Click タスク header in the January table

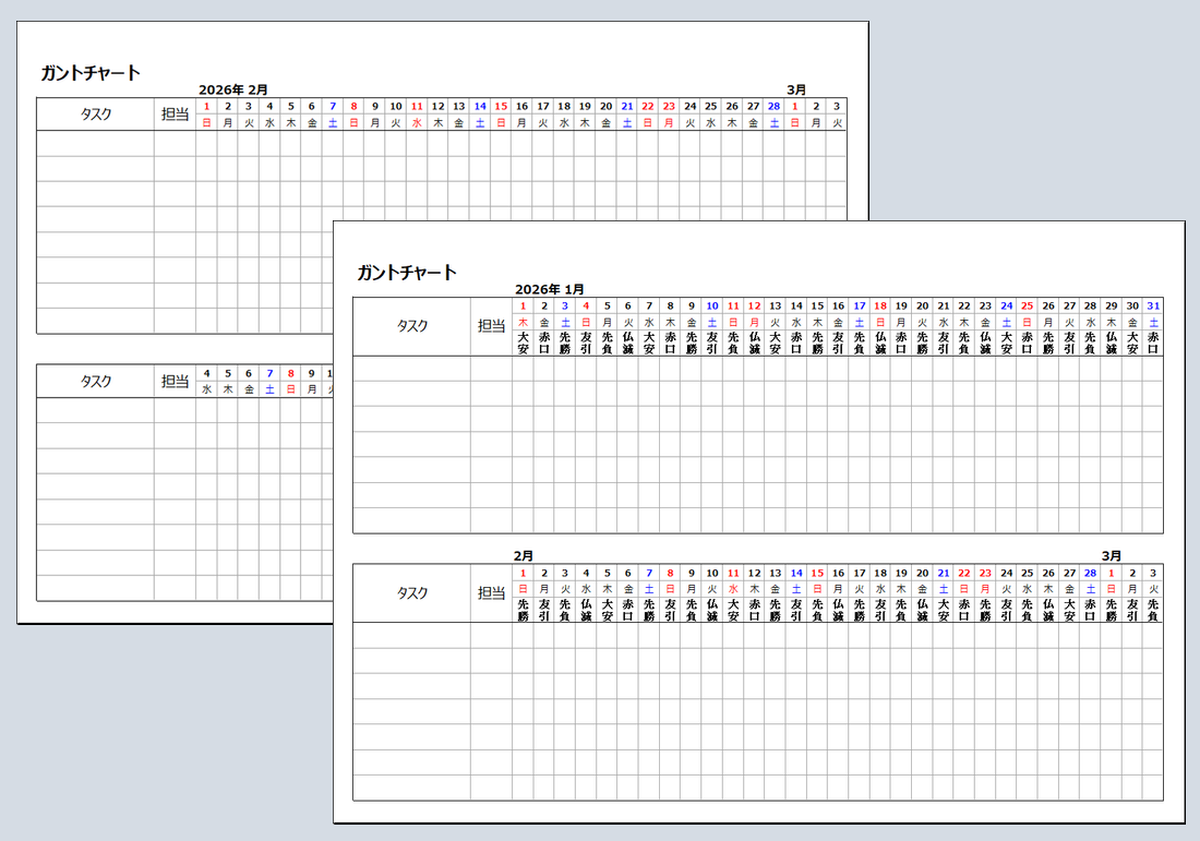click(x=412, y=326)
